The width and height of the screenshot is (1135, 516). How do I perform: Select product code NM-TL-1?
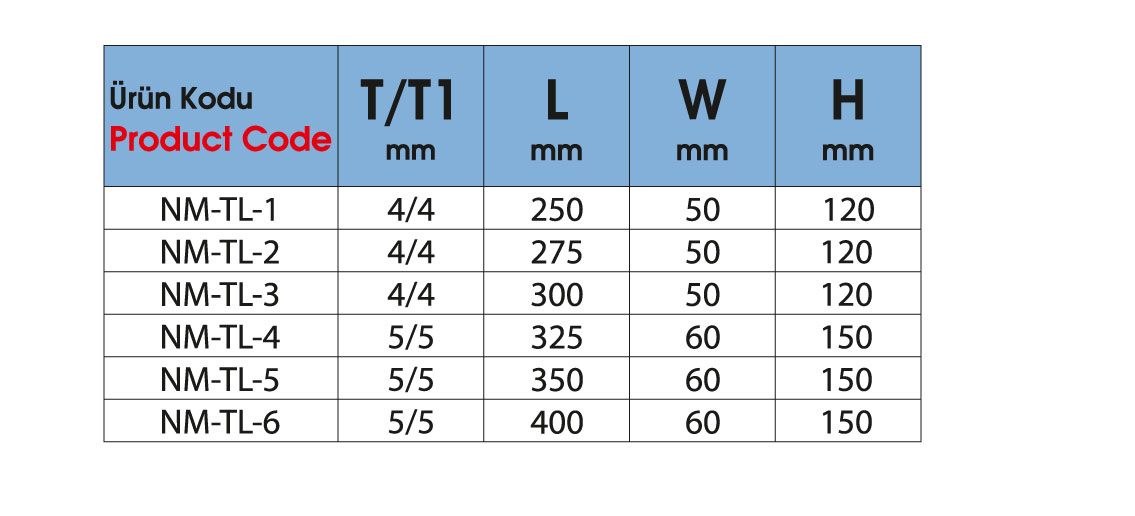pos(220,210)
